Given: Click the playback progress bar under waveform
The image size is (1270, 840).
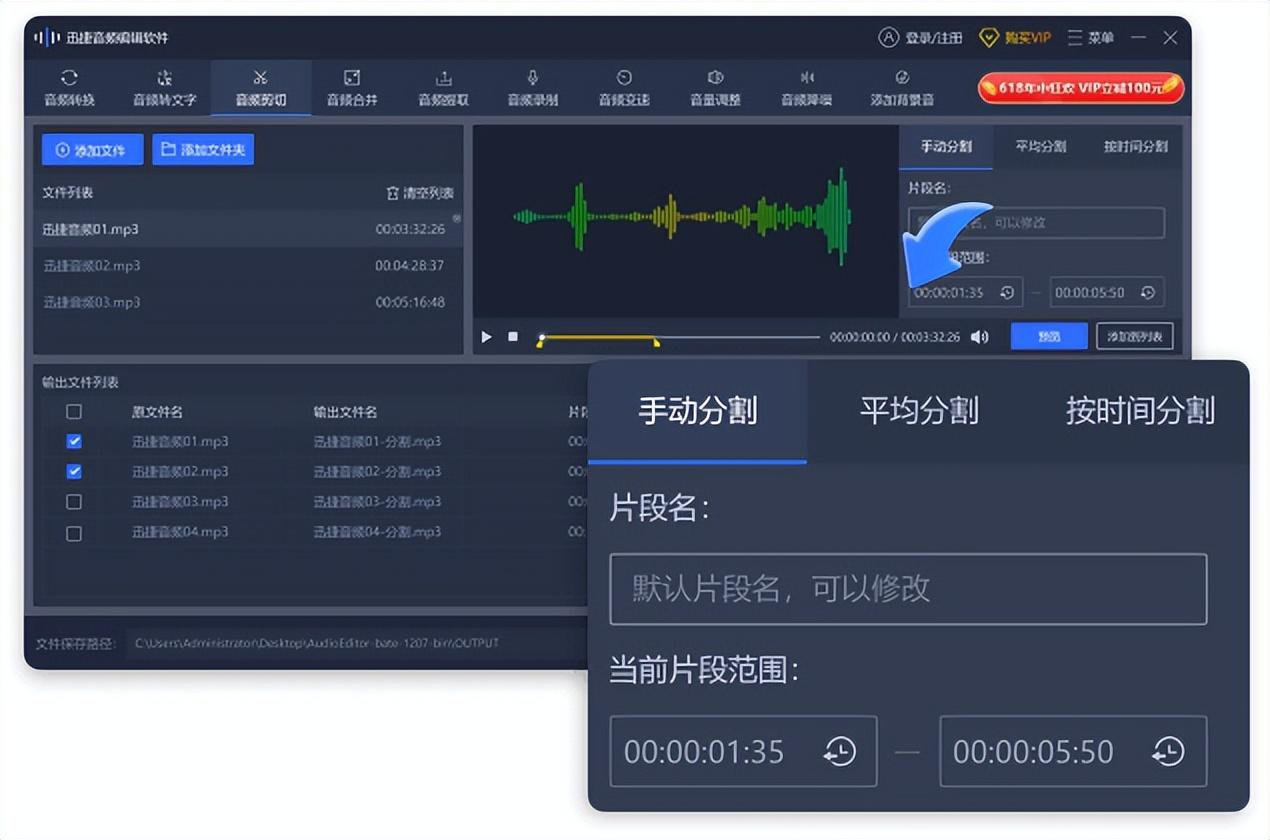Looking at the screenshot, I should click(700, 337).
